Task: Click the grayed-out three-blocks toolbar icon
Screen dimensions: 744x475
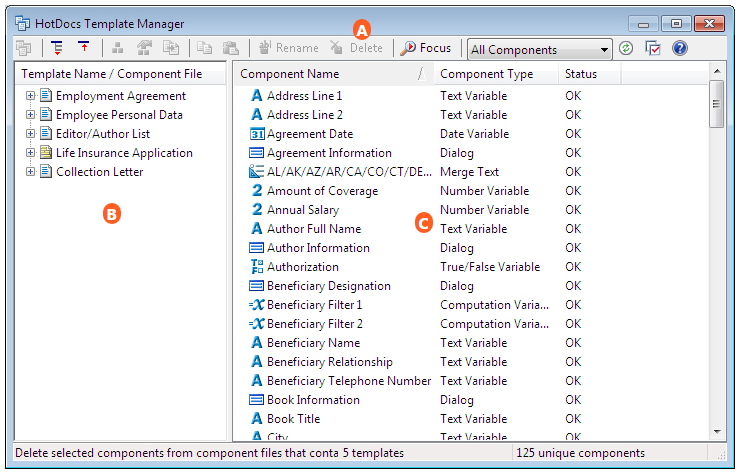Action: (x=117, y=48)
